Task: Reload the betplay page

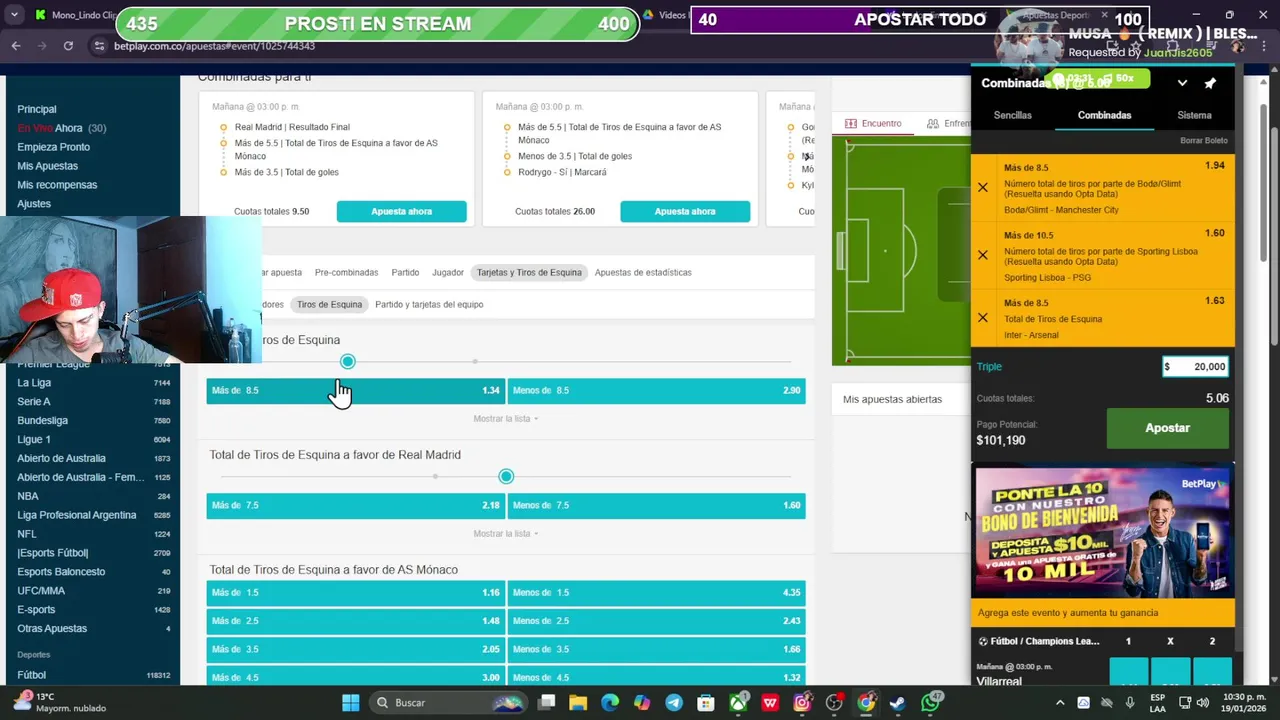Action: (x=68, y=46)
